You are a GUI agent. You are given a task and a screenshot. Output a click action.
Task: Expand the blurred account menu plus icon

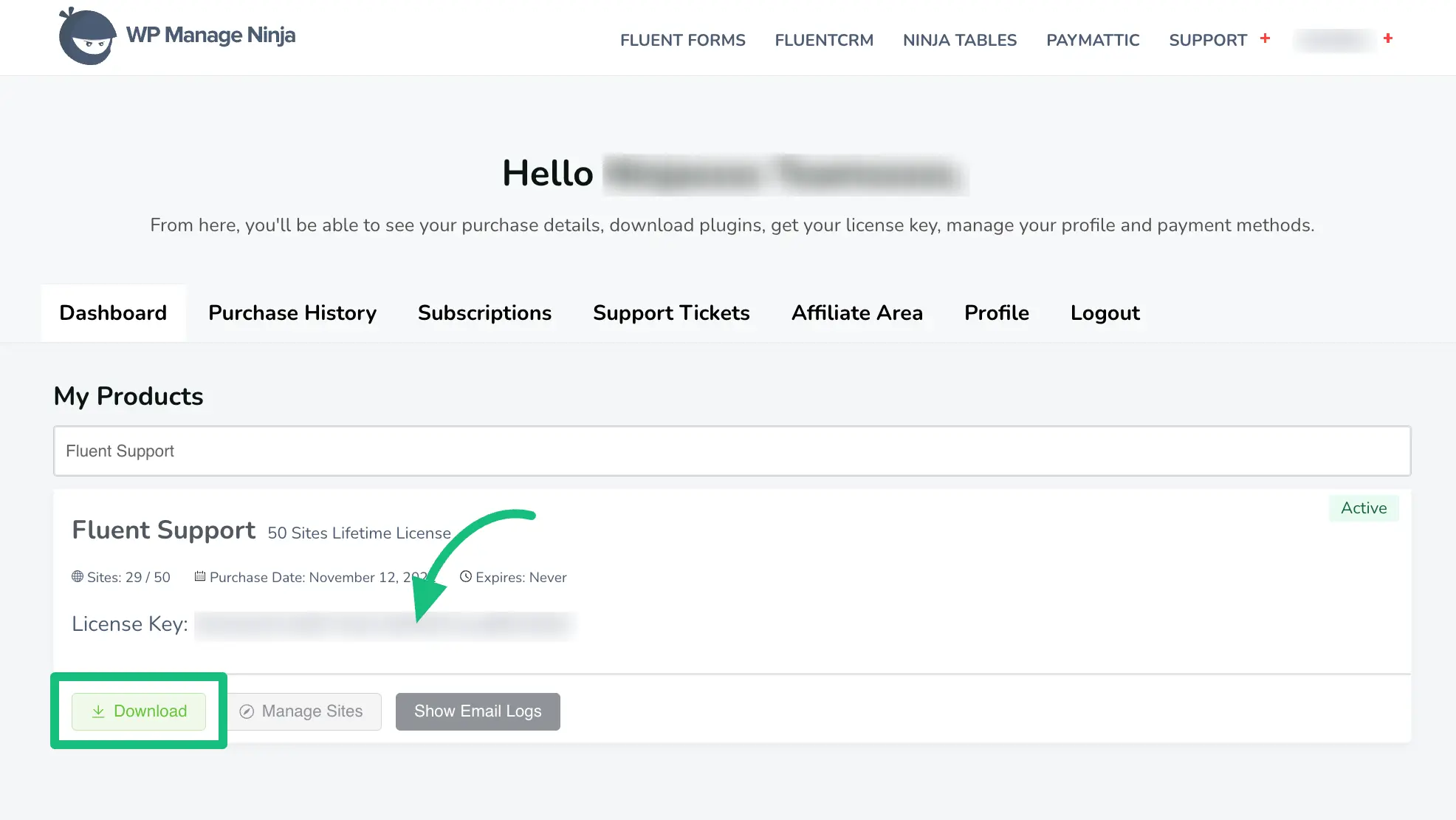coord(1388,38)
